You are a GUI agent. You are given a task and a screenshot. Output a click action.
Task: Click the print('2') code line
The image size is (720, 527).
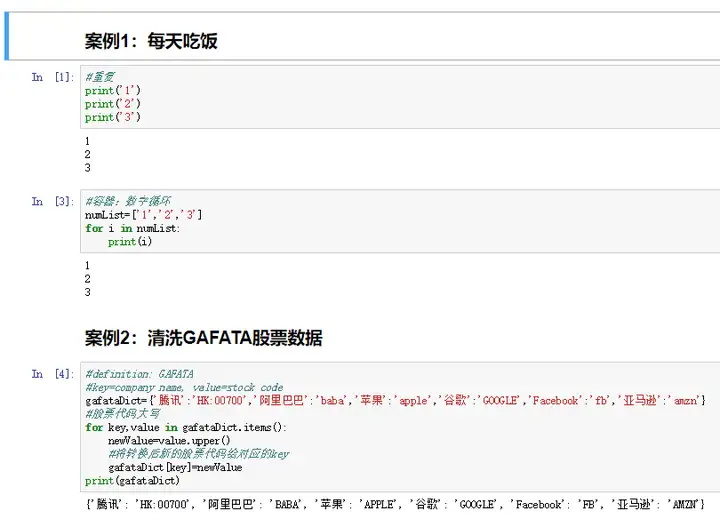112,104
